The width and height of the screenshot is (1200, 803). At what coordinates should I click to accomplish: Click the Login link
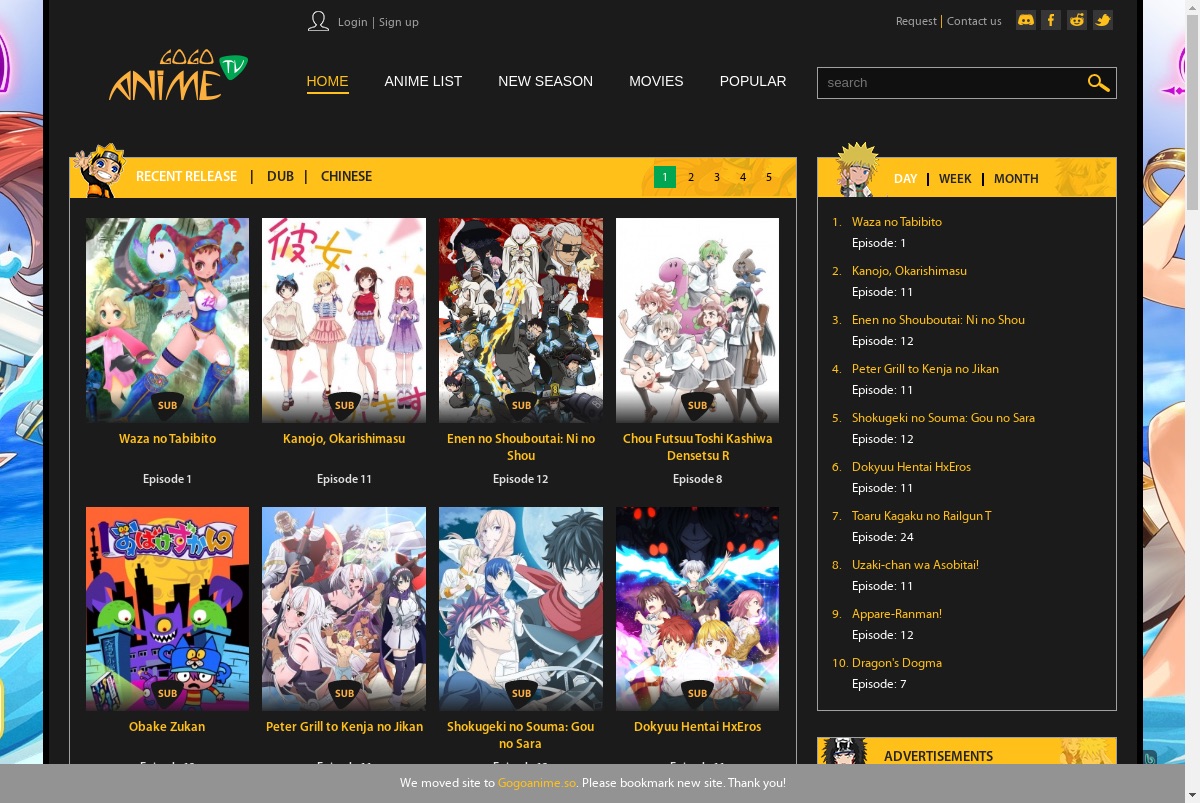click(x=352, y=22)
